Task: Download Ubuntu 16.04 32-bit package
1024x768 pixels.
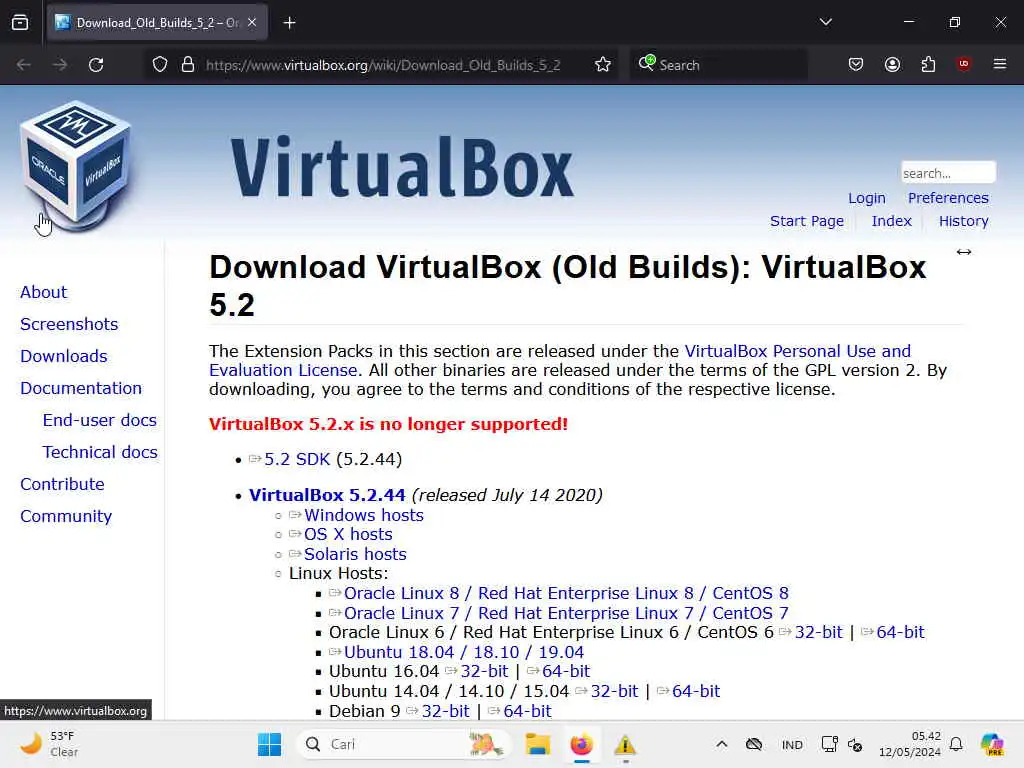Action: click(x=485, y=671)
